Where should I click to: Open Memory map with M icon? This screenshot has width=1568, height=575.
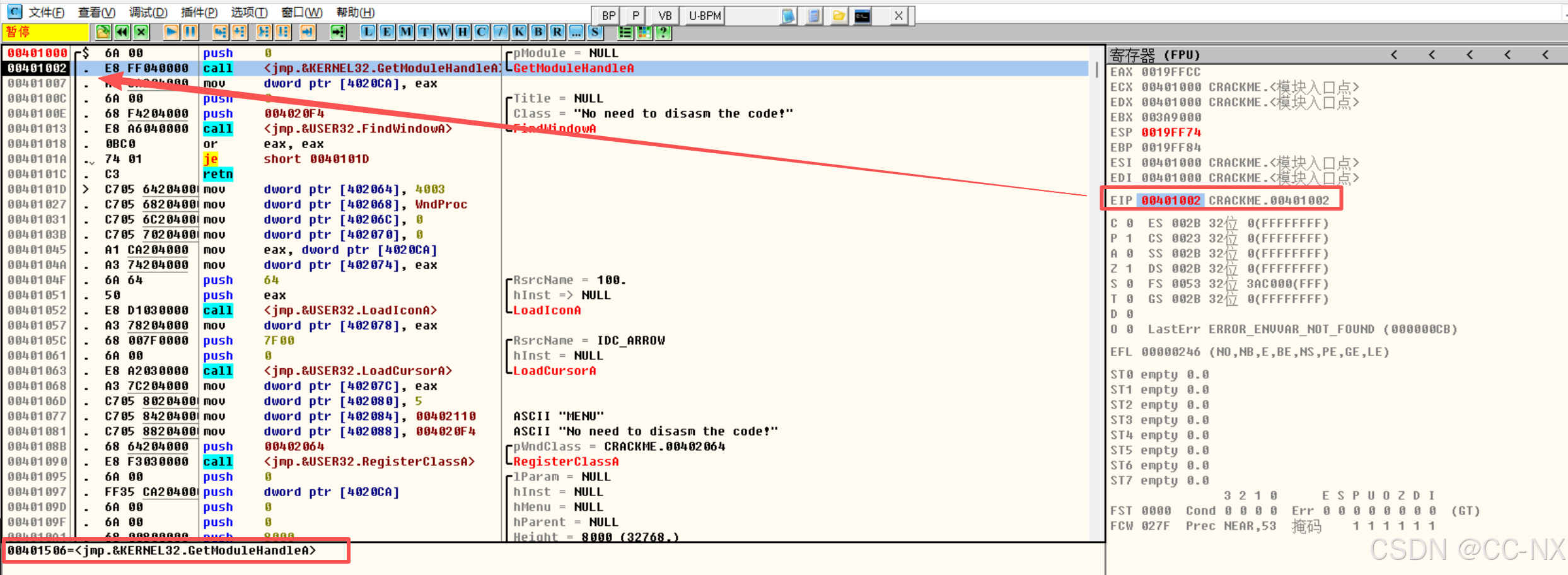pos(406,32)
